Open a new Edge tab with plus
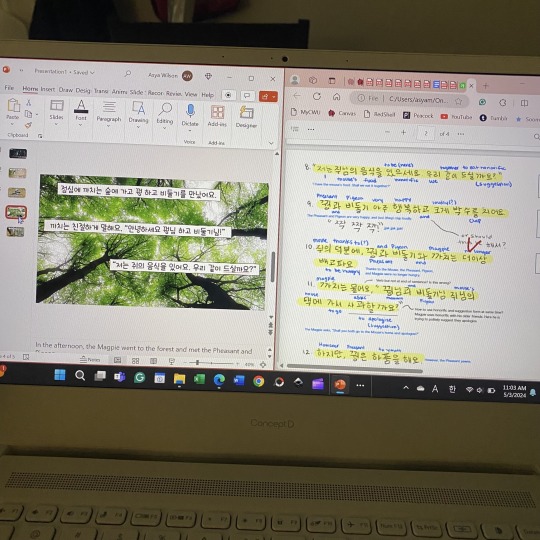Viewport: 540px width, 540px height. coord(486,86)
